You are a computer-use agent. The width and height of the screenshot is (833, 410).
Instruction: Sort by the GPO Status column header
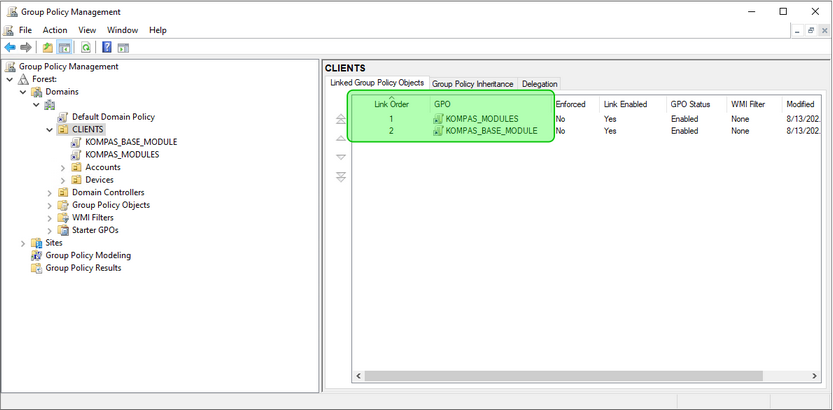(696, 104)
